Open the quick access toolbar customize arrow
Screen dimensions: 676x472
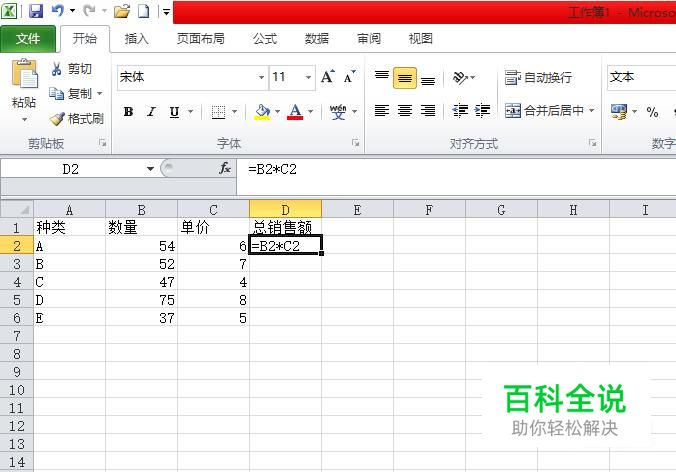(x=166, y=12)
